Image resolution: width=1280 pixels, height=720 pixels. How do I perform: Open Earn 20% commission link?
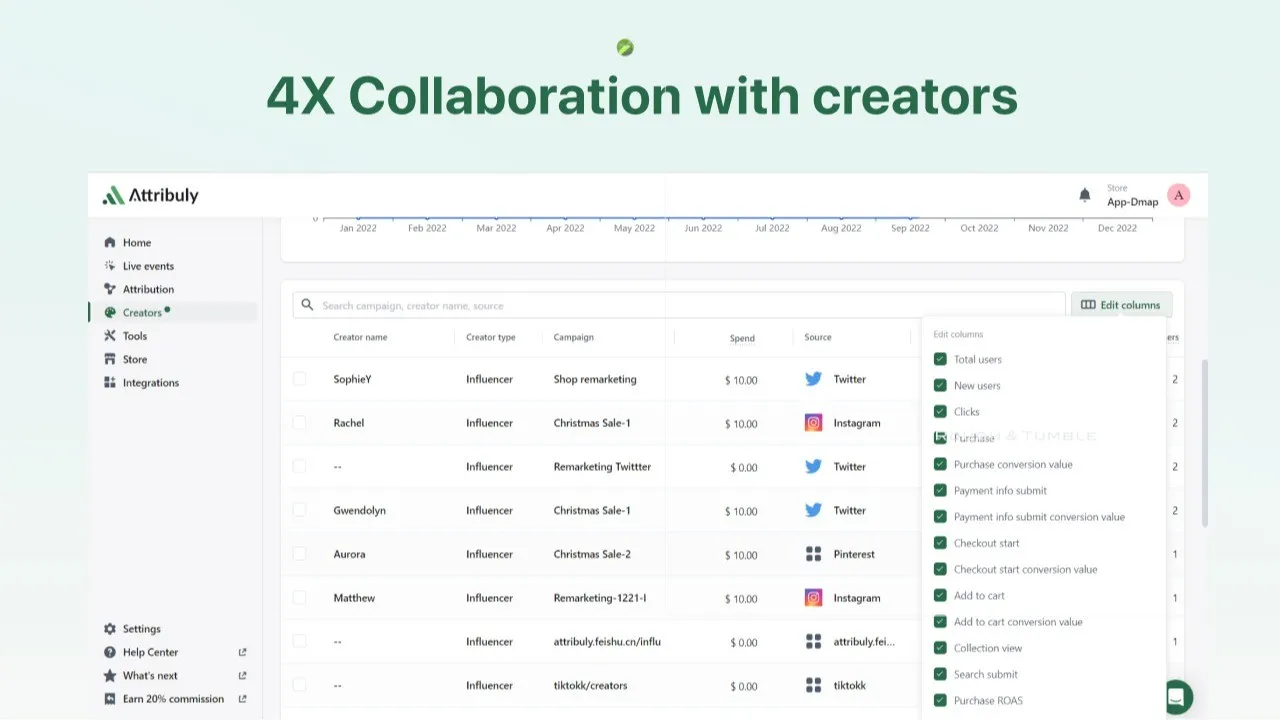coord(173,699)
